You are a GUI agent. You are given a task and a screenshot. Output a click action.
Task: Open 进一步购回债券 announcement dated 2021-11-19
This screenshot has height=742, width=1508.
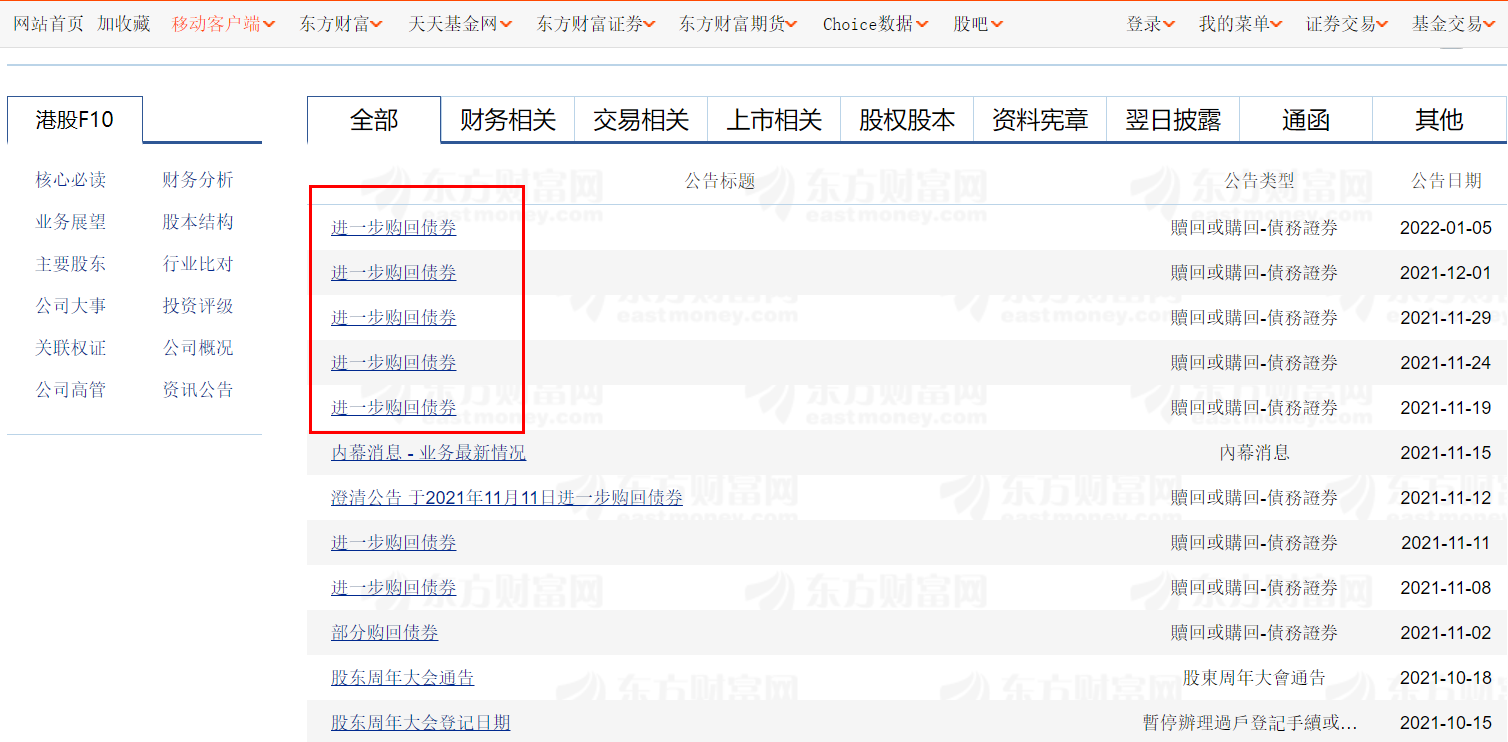394,408
